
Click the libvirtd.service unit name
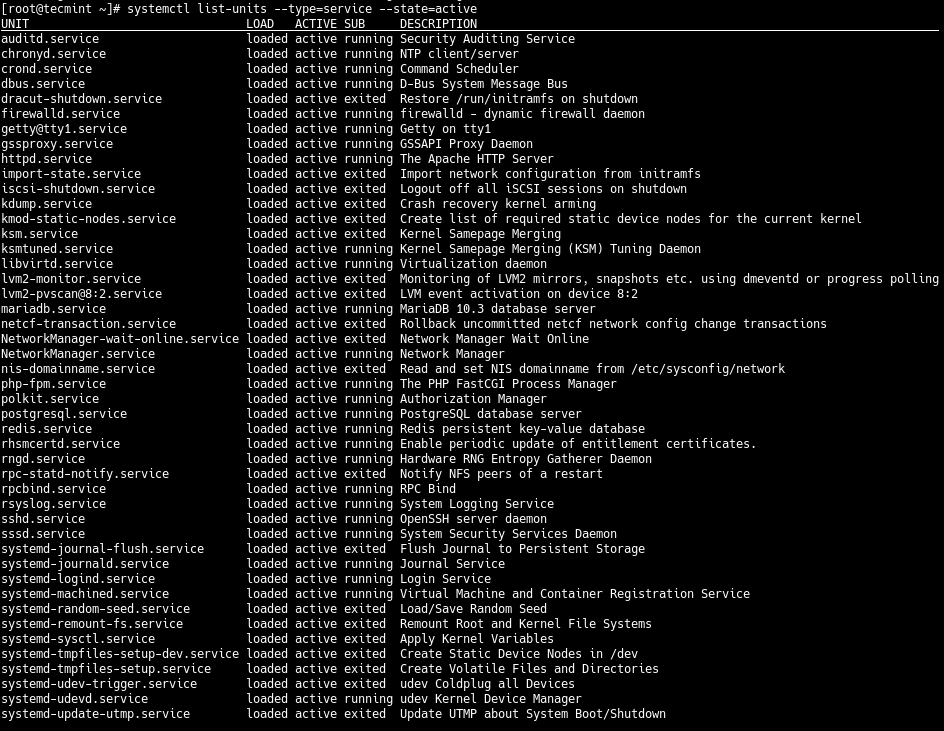[57, 264]
